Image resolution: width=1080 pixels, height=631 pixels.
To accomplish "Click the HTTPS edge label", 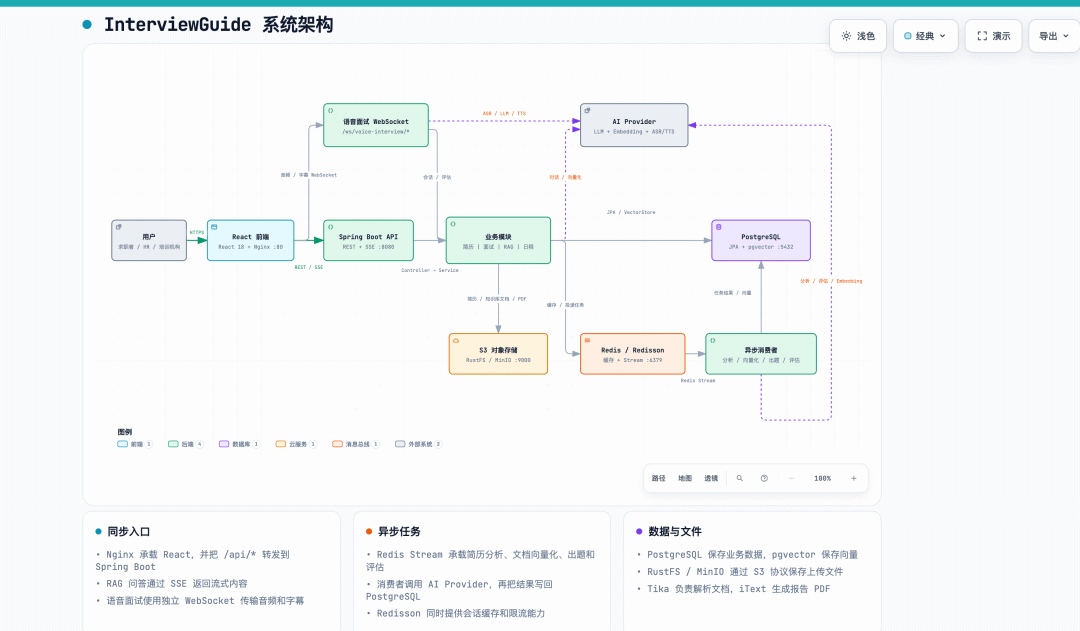I will pyautogui.click(x=197, y=232).
